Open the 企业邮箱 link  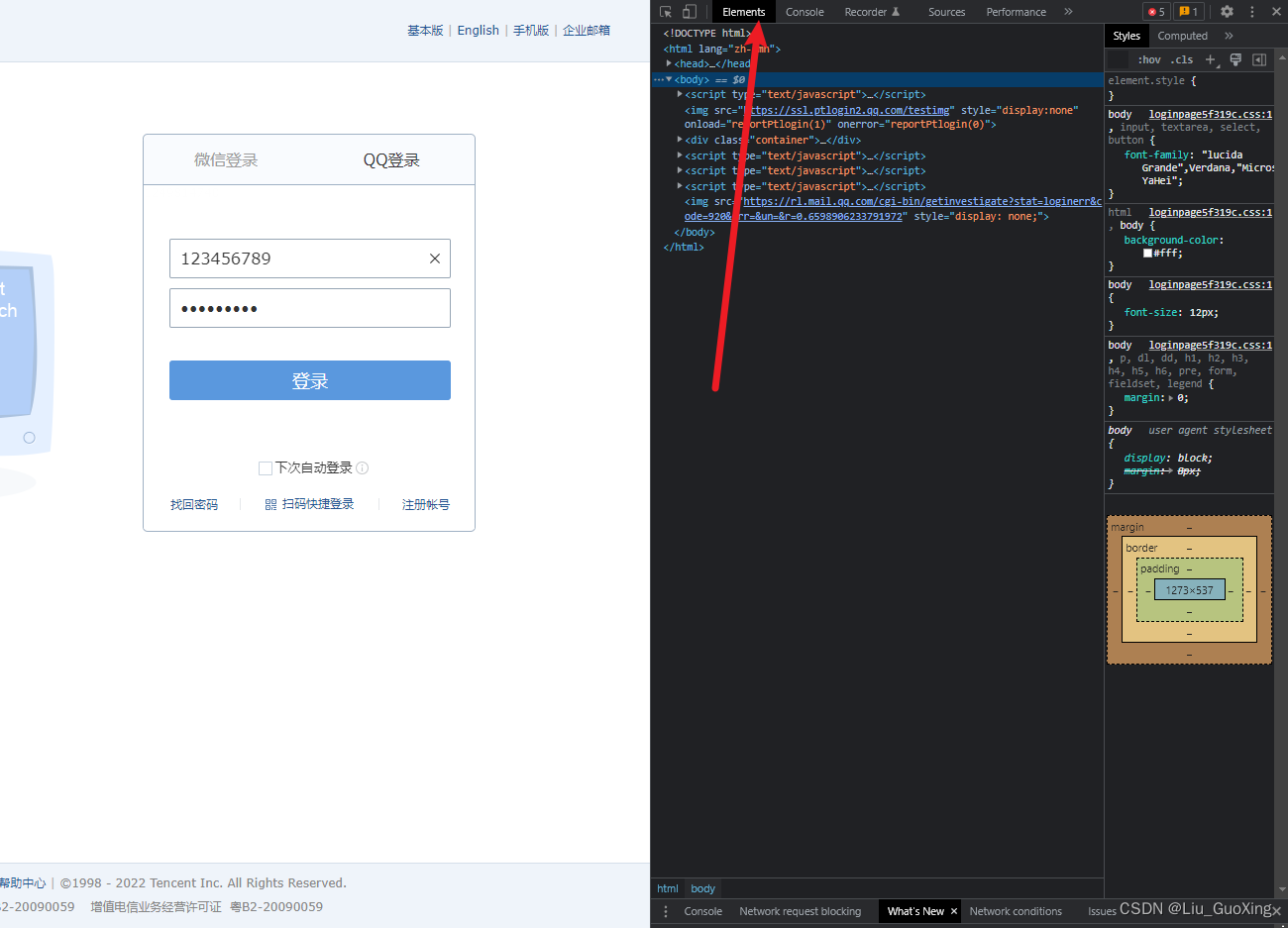(x=587, y=30)
